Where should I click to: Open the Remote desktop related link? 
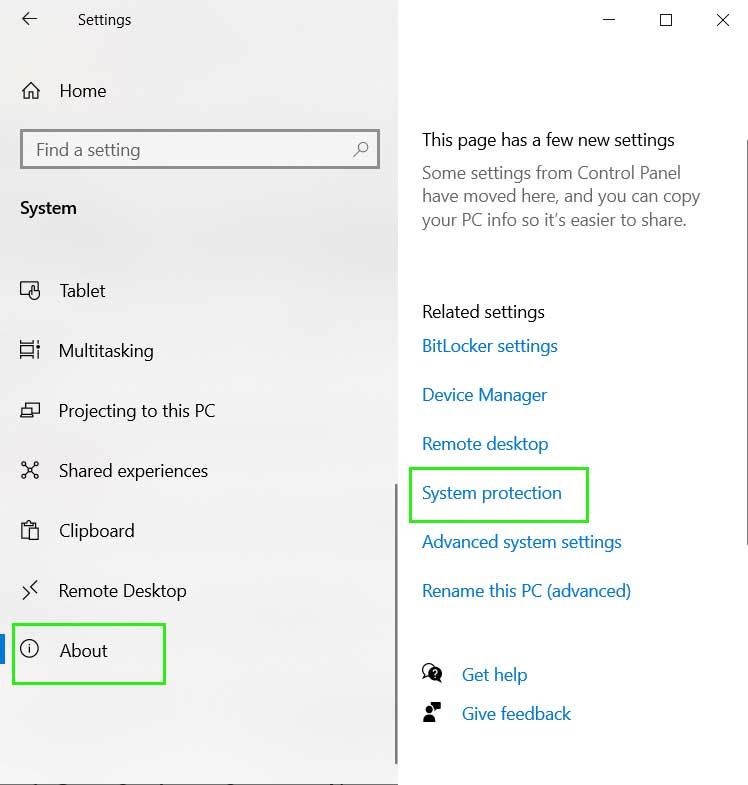pyautogui.click(x=485, y=444)
